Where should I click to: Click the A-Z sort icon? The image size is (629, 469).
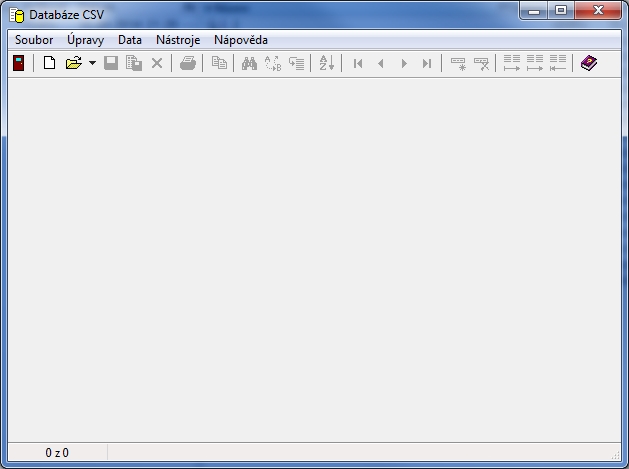pos(327,63)
